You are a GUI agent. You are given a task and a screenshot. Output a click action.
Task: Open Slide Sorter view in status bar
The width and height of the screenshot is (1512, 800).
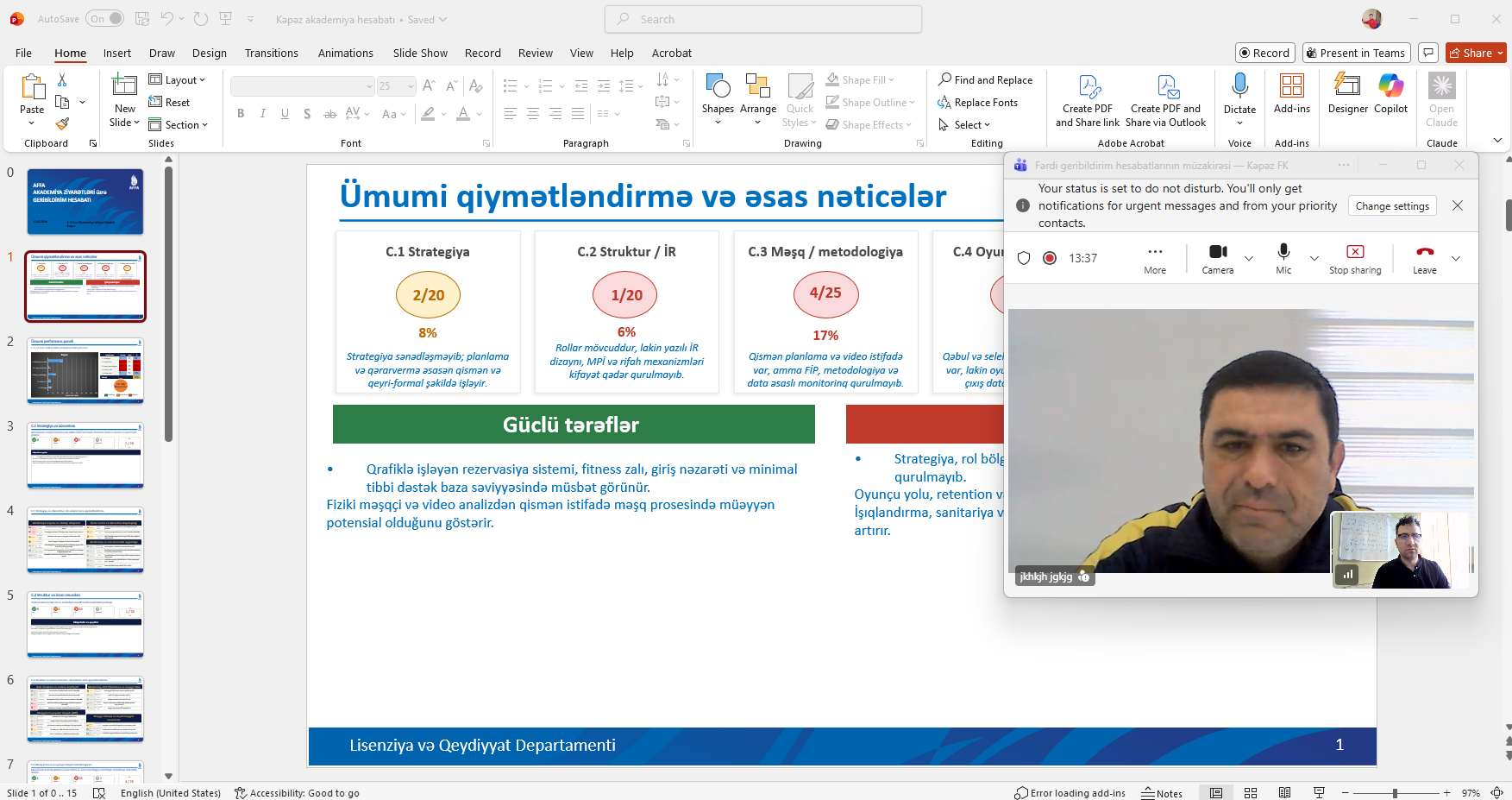(x=1251, y=792)
